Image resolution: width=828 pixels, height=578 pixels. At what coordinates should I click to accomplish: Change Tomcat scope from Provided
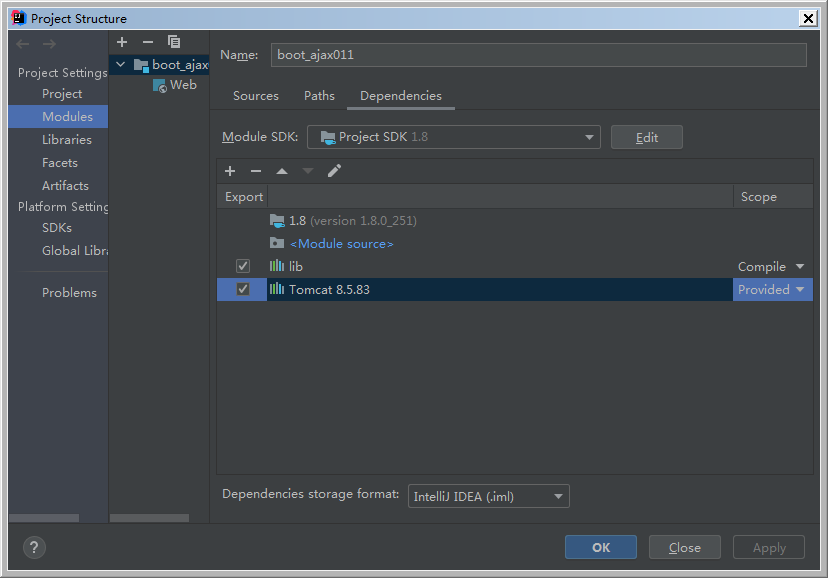772,290
